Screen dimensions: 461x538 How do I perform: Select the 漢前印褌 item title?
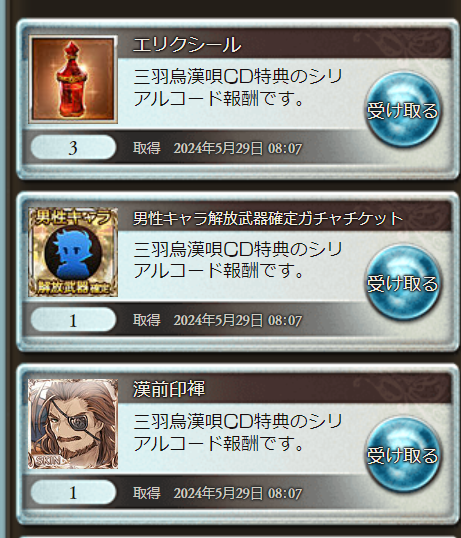click(169, 389)
